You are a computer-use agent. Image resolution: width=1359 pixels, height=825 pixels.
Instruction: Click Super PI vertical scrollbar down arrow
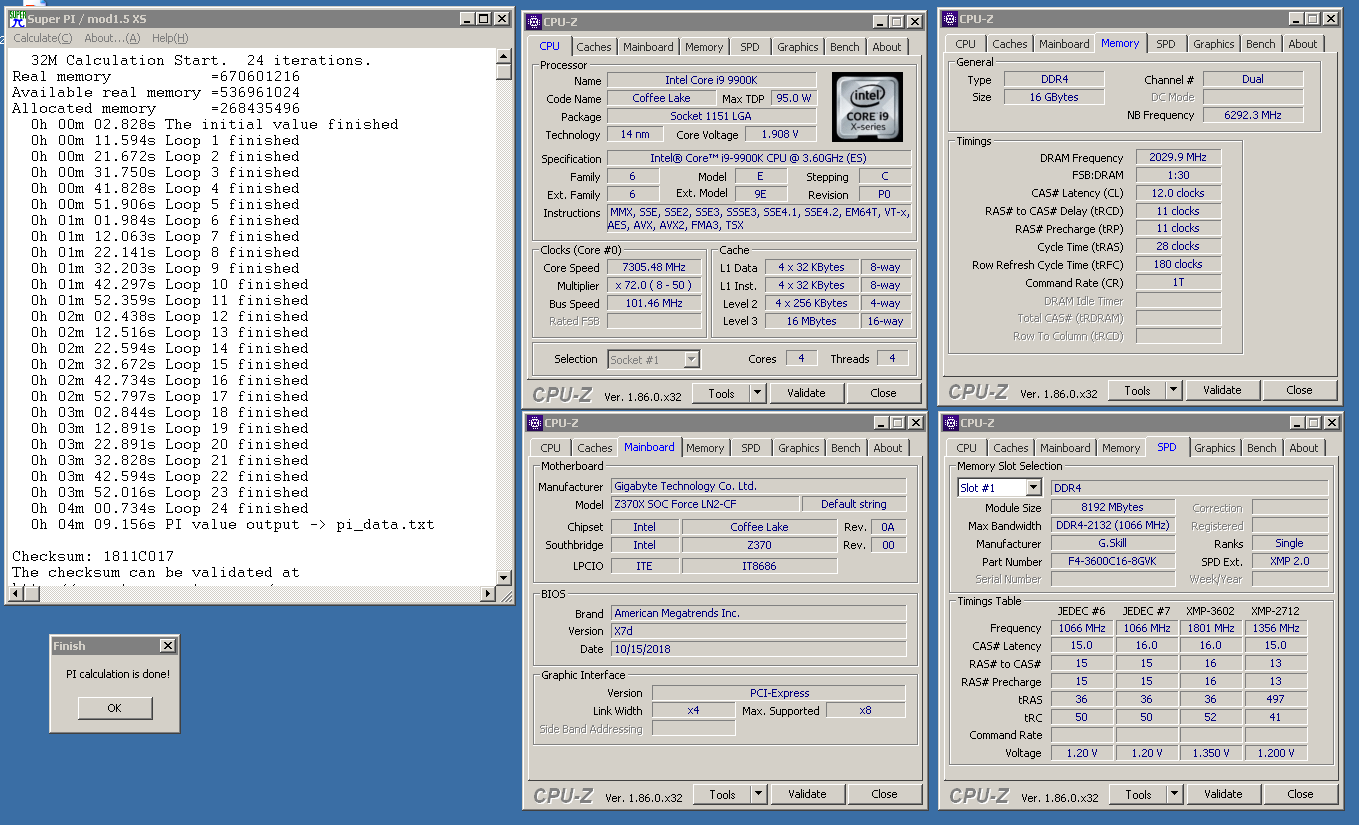tap(504, 578)
